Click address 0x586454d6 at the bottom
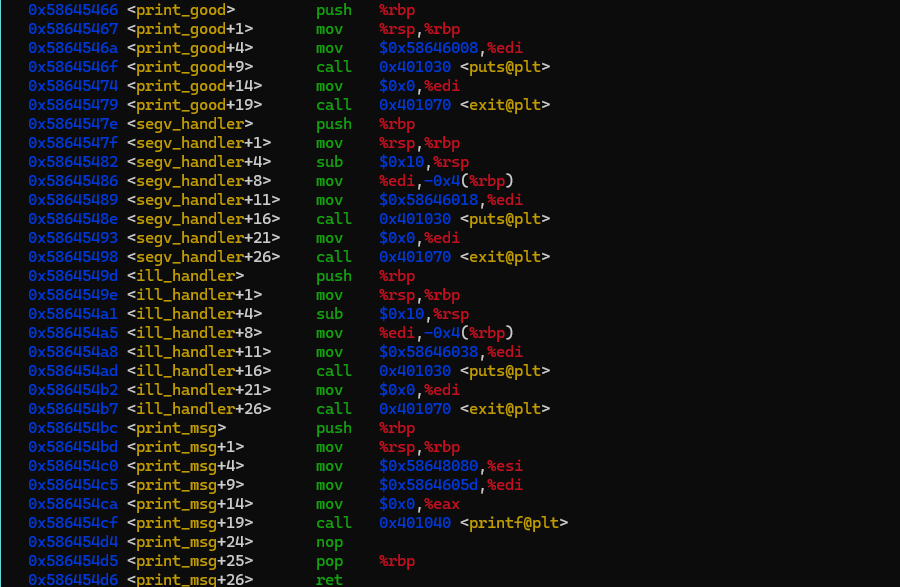The height and width of the screenshot is (587, 900). coord(72,579)
